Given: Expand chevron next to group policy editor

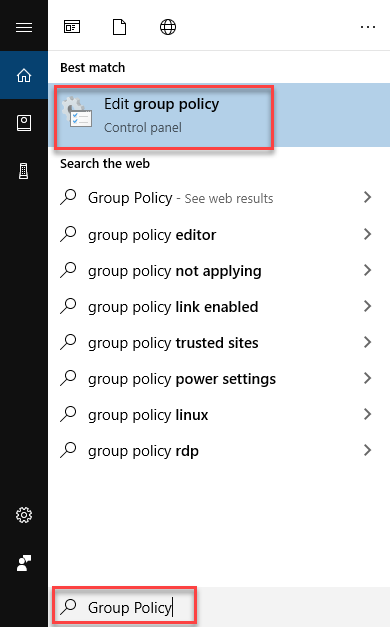Looking at the screenshot, I should [368, 234].
